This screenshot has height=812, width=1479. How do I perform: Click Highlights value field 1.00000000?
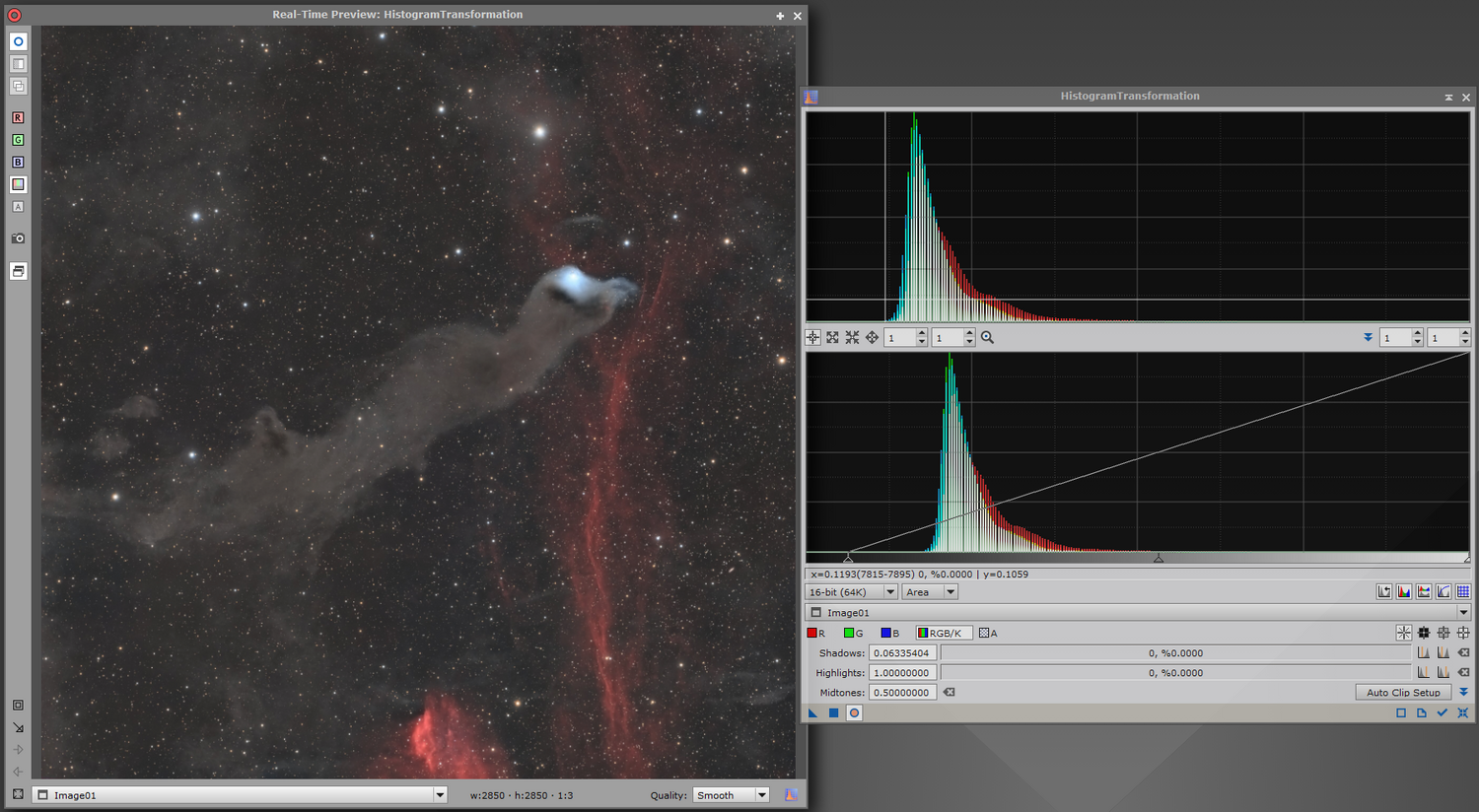tap(902, 673)
